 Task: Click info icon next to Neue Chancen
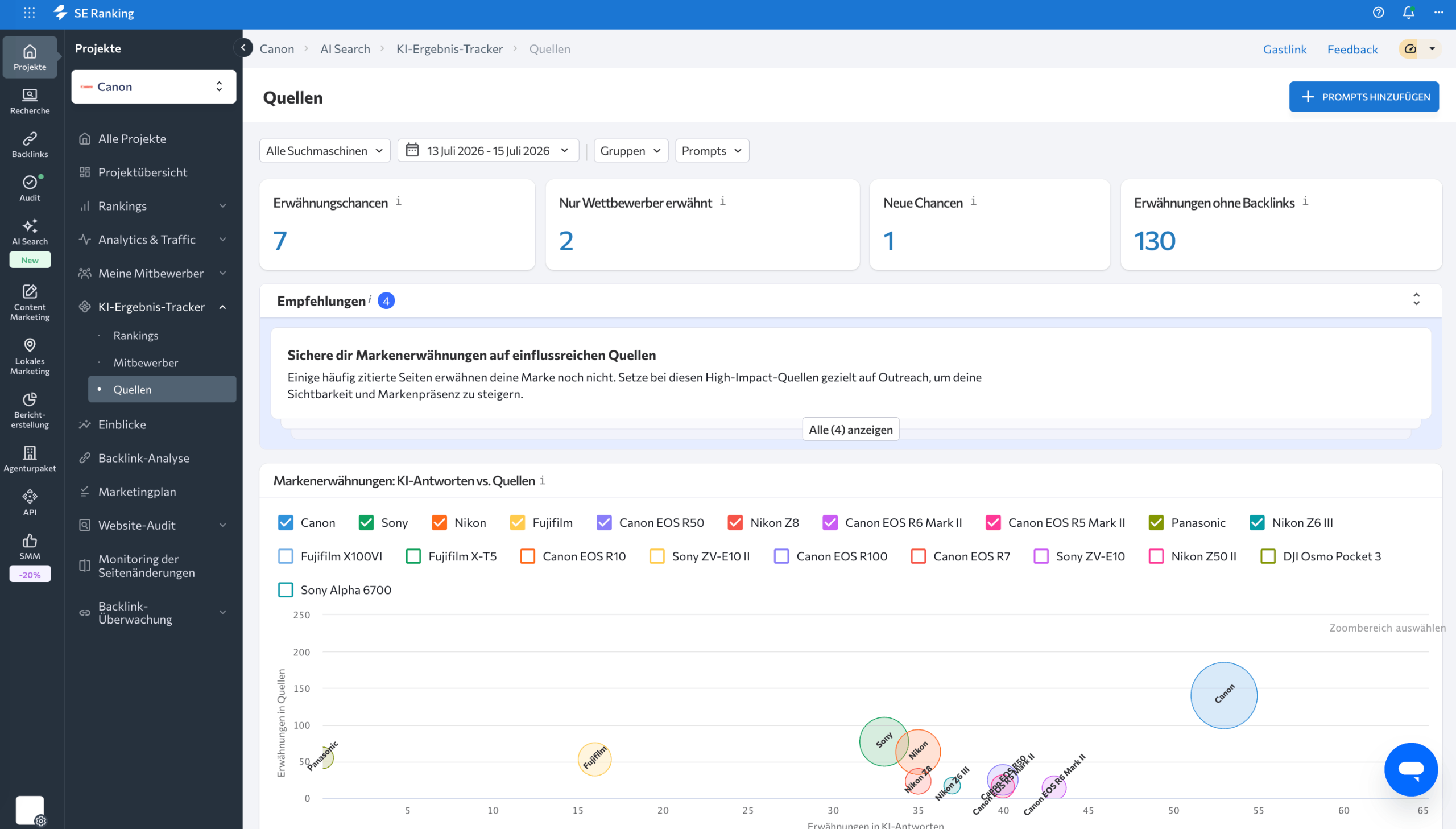click(974, 201)
